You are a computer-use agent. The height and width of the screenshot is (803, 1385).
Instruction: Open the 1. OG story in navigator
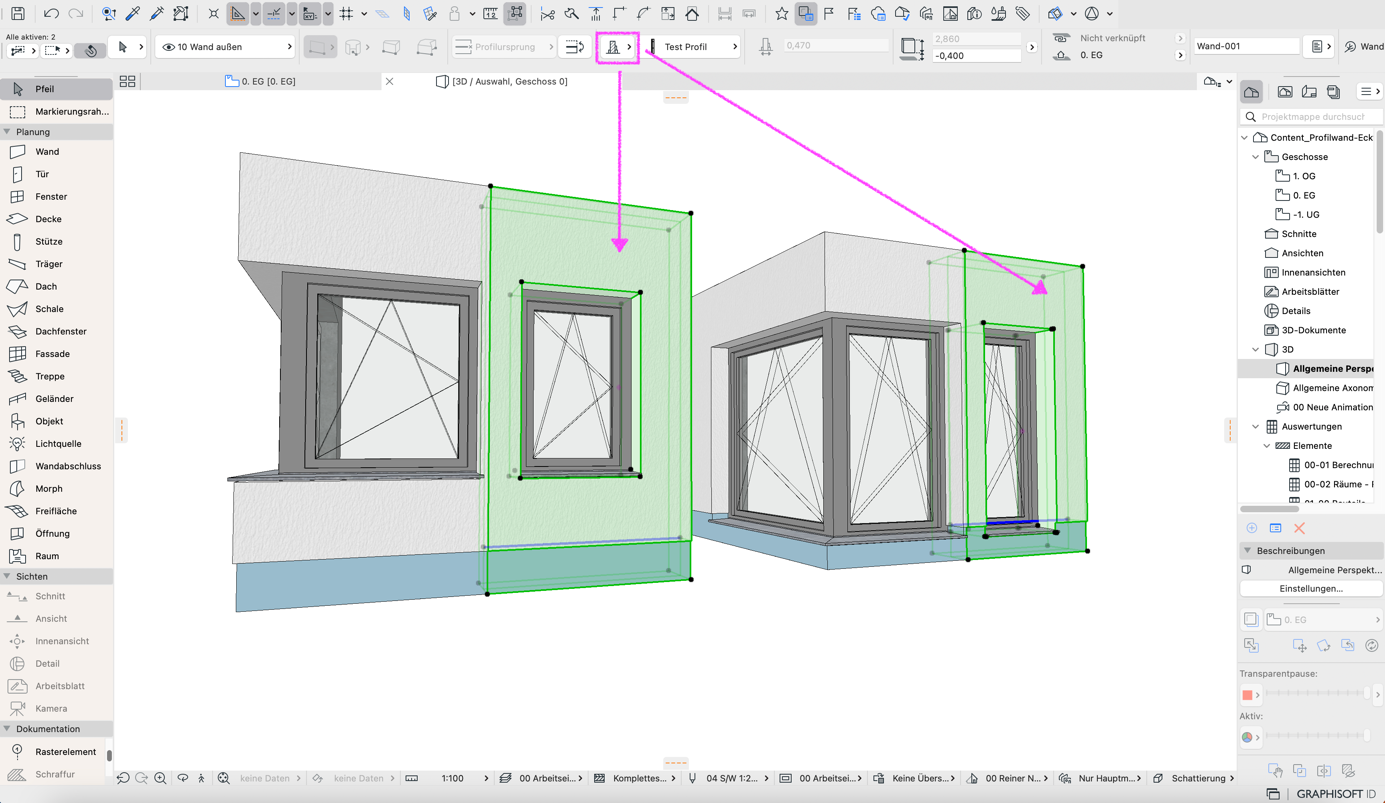(1303, 176)
